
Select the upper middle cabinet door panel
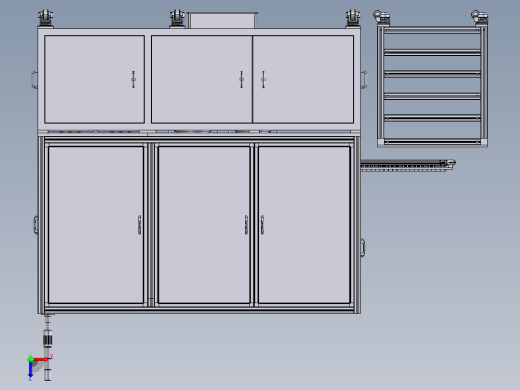(202, 79)
